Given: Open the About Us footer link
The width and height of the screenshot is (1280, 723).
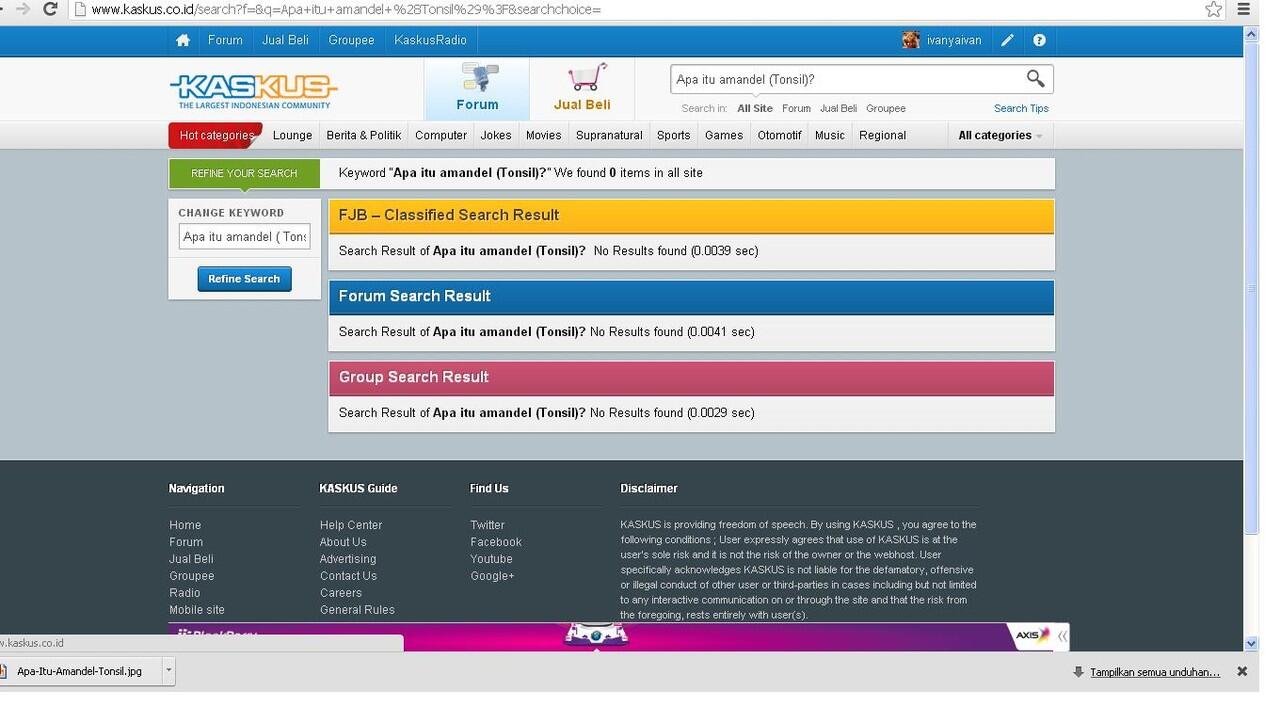Looking at the screenshot, I should coord(343,542).
